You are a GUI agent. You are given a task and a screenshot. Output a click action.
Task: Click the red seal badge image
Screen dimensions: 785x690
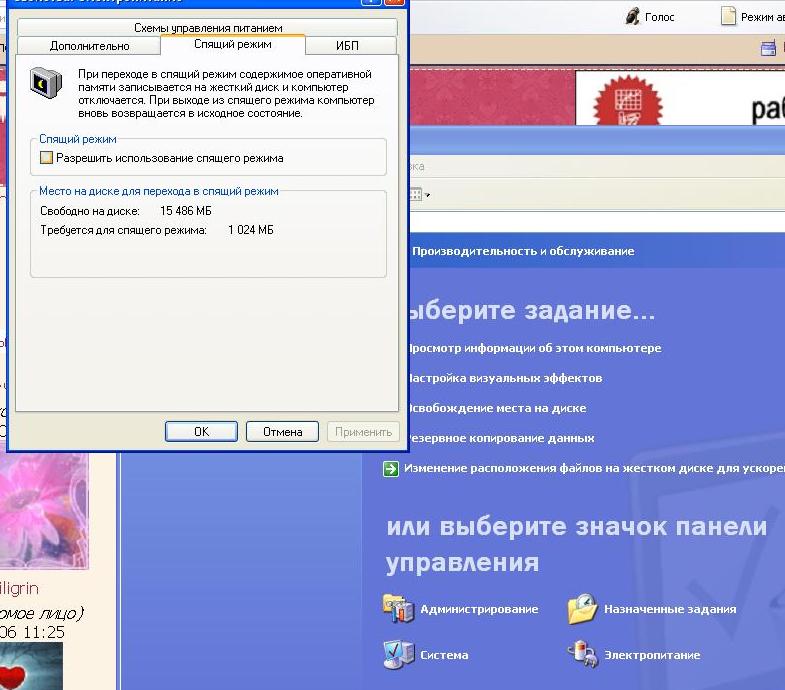[x=628, y=100]
